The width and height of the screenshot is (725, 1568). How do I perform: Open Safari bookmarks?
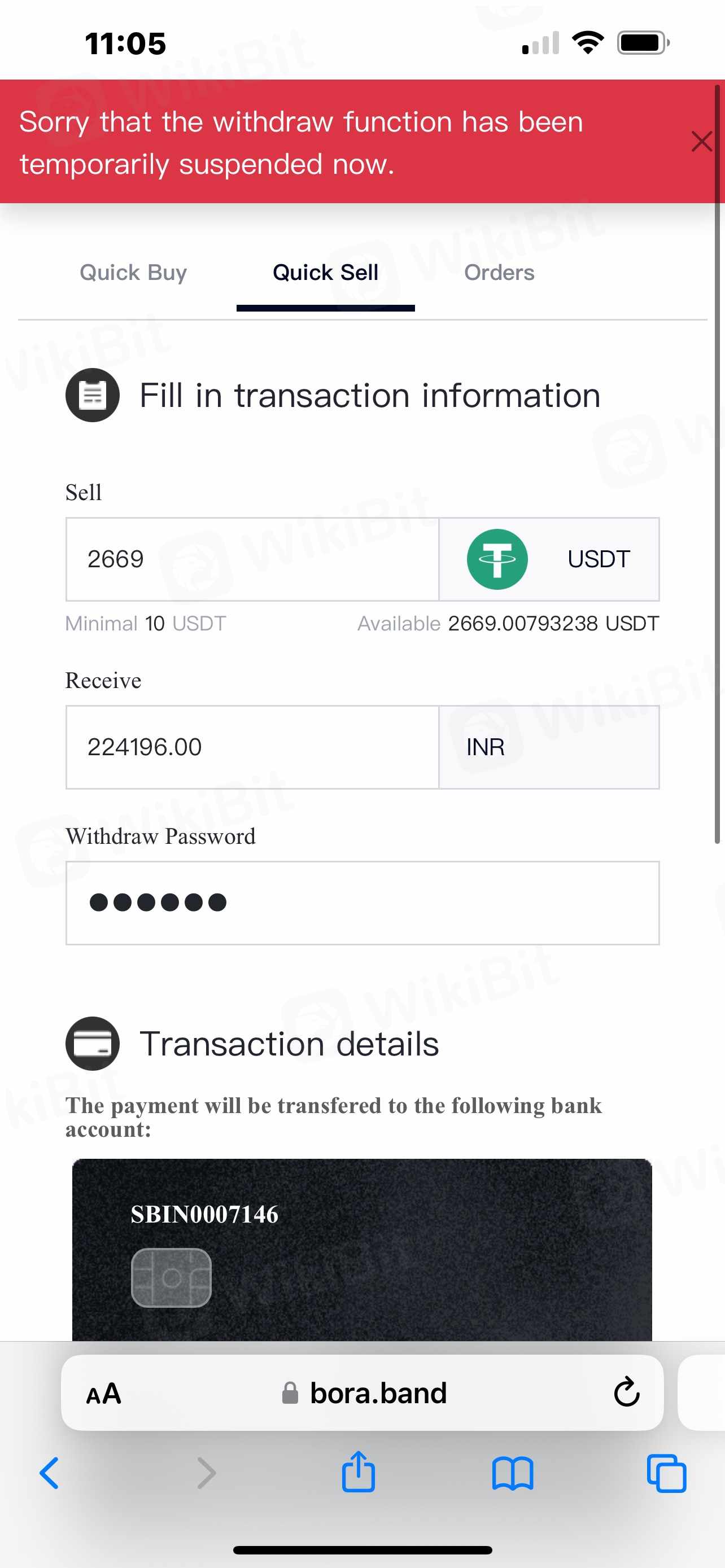513,1473
